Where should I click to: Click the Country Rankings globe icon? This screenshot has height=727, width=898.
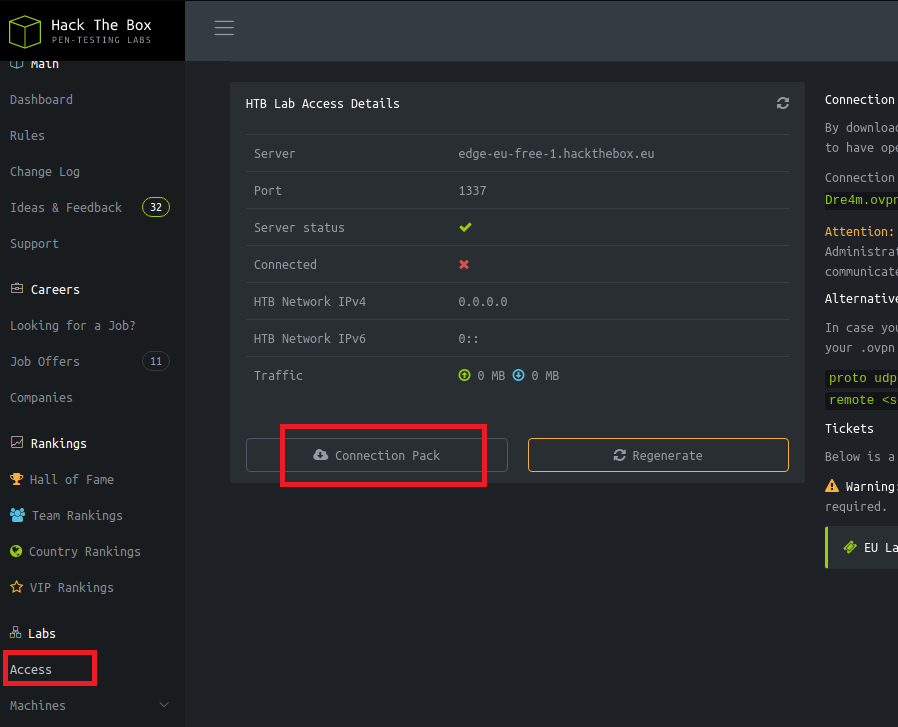coord(16,551)
